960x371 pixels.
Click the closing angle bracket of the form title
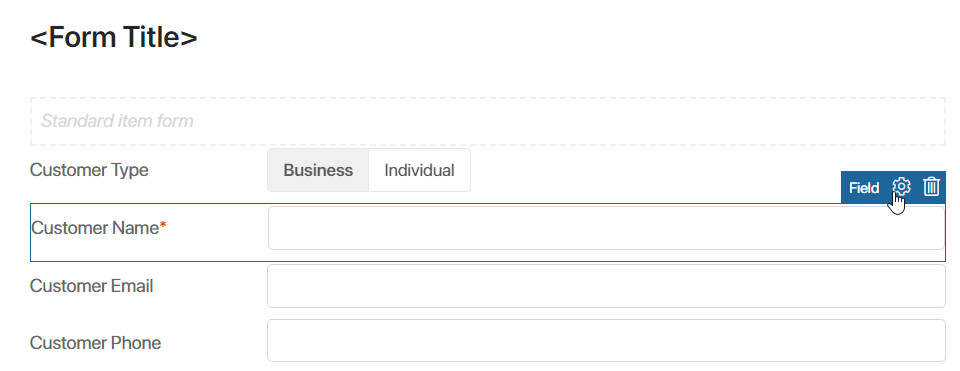point(189,38)
